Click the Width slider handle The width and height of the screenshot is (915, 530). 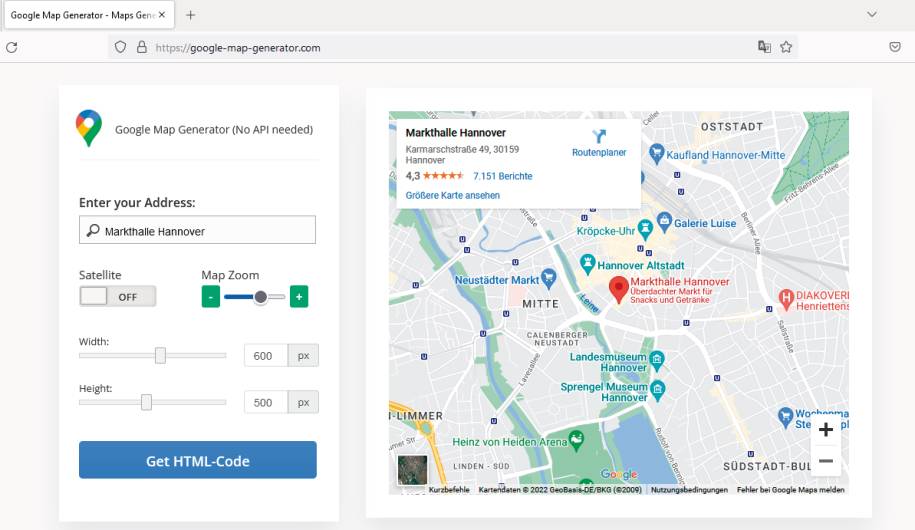click(160, 355)
